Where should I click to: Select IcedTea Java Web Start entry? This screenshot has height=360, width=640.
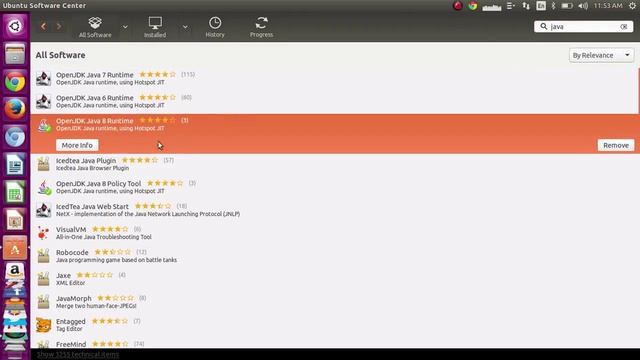[334, 210]
